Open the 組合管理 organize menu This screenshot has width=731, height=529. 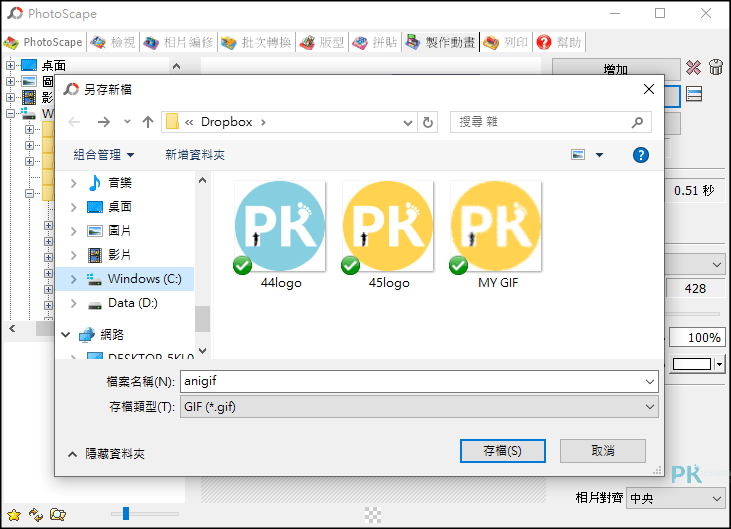(x=103, y=155)
